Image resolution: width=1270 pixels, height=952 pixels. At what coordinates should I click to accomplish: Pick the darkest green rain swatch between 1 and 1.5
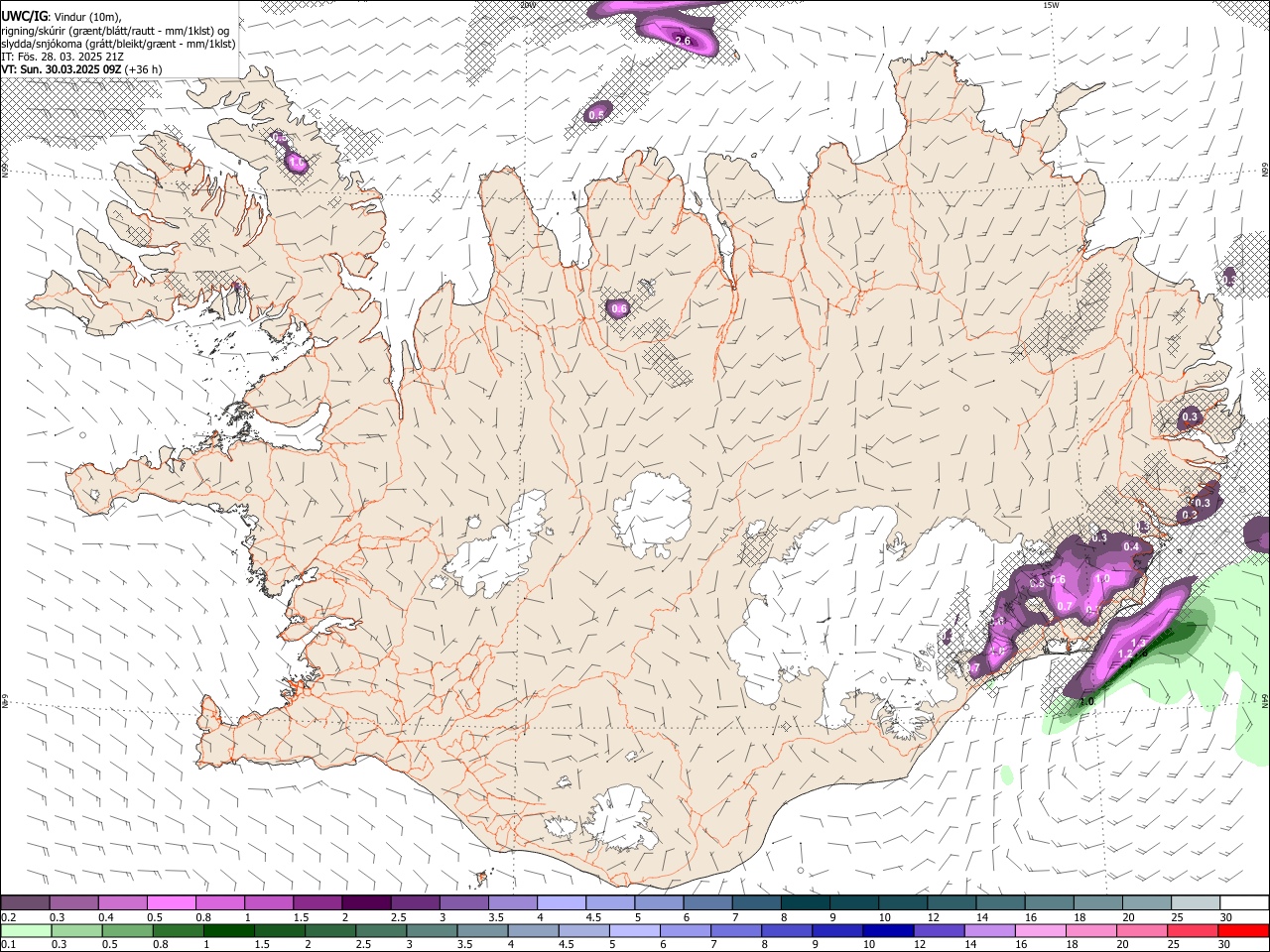point(227,931)
